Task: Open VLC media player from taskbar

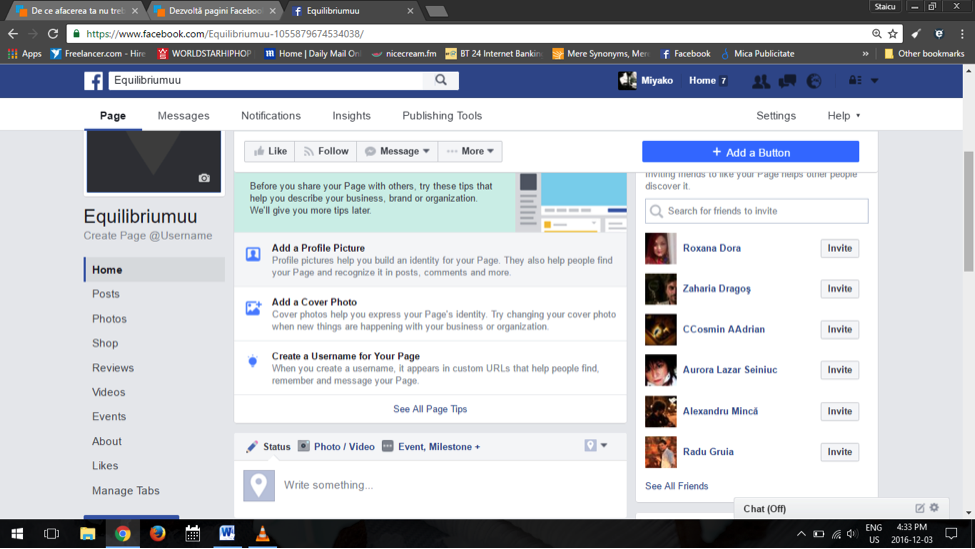Action: (x=262, y=533)
